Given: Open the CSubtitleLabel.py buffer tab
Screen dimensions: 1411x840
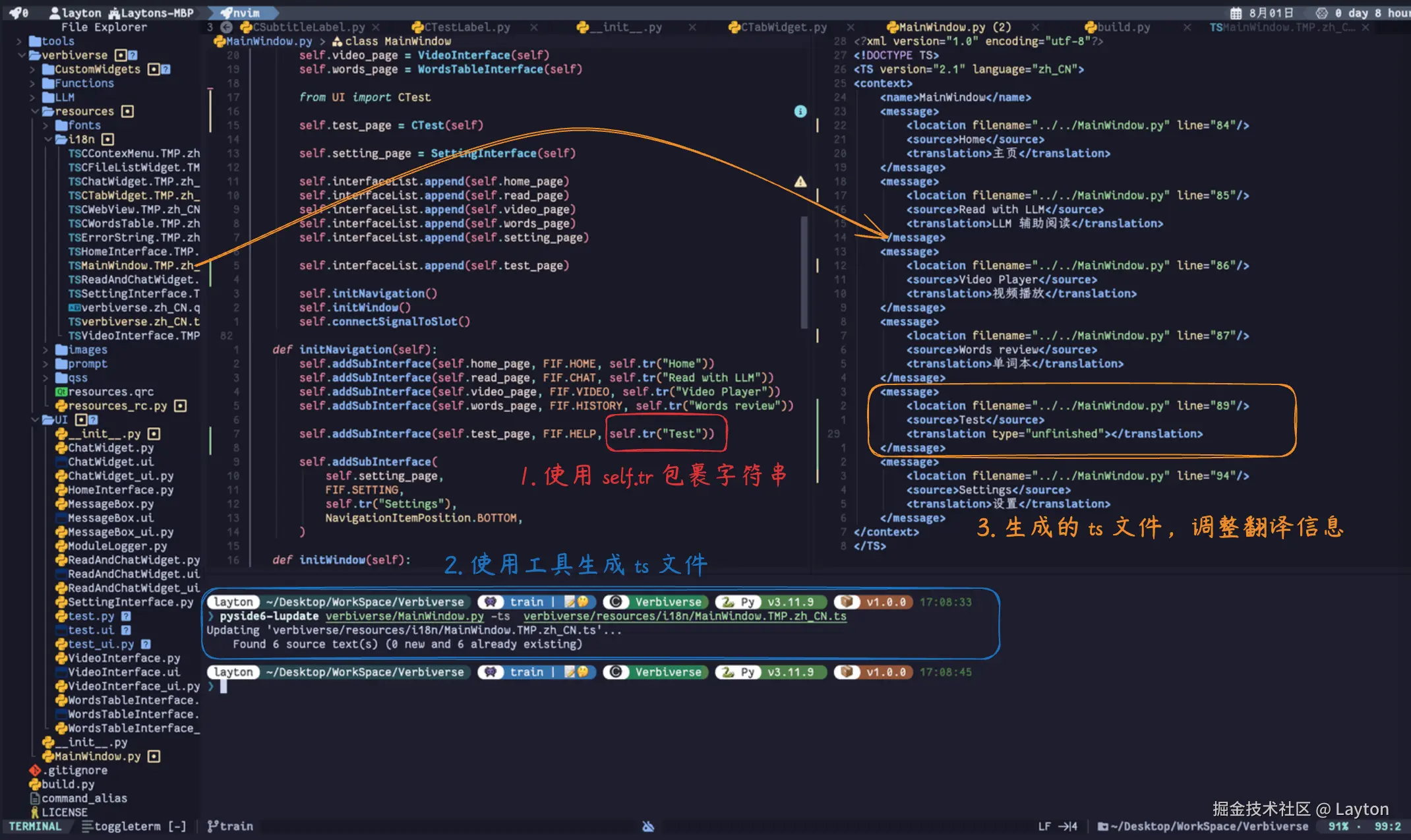Looking at the screenshot, I should [308, 27].
